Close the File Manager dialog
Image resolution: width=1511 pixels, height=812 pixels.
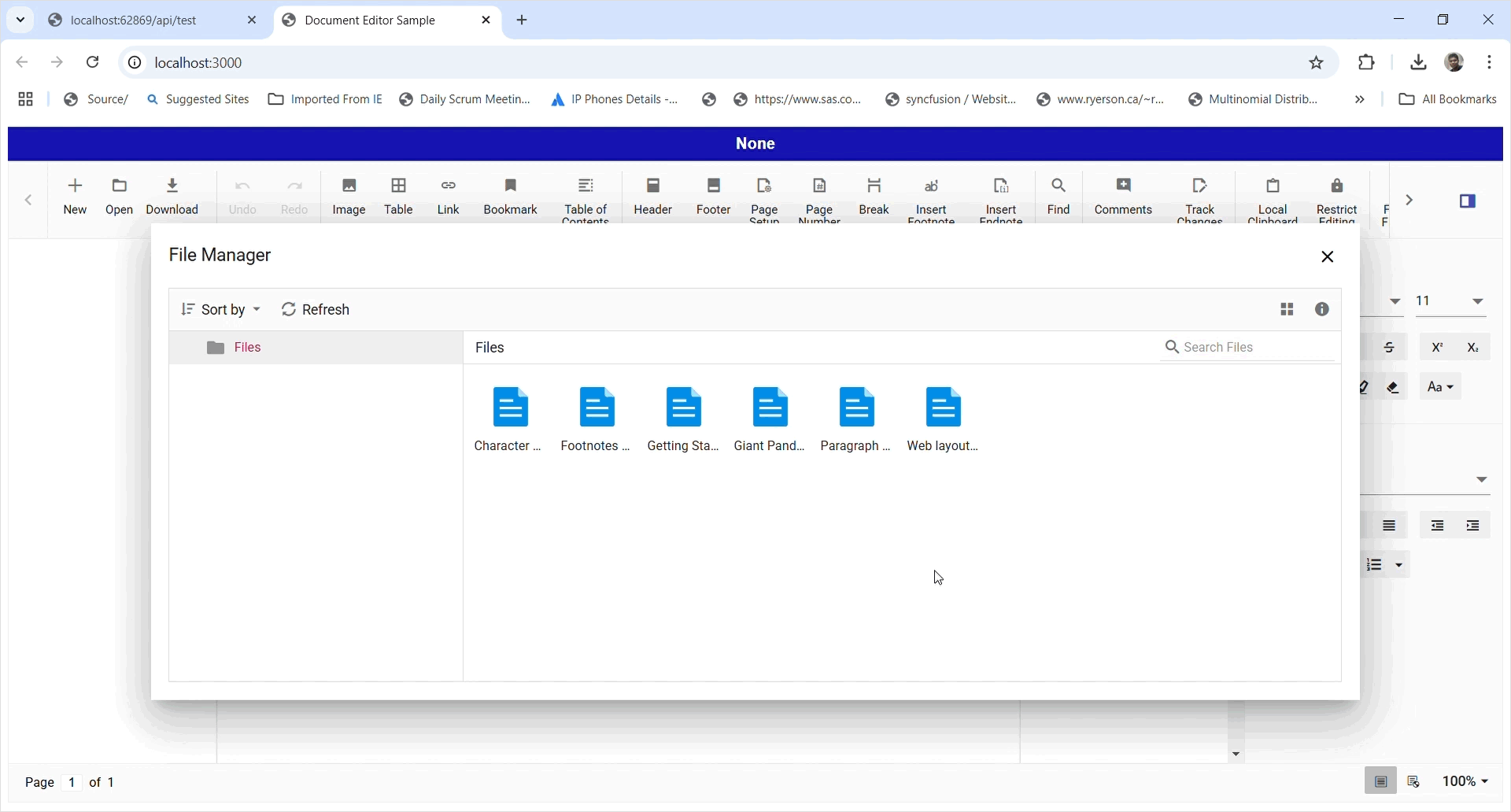[x=1328, y=257]
